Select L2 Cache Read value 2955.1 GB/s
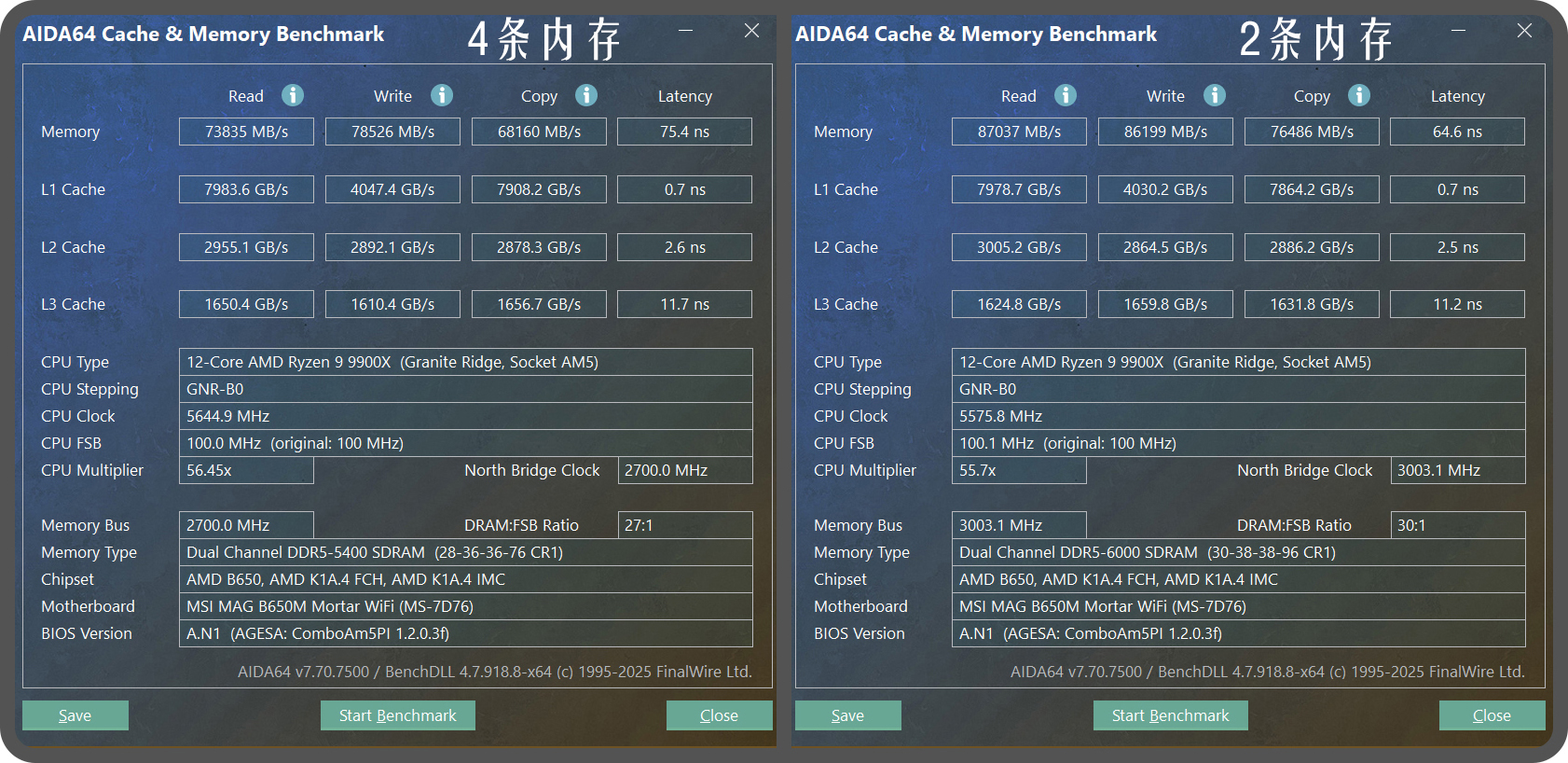The image size is (1568, 763). 246,247
